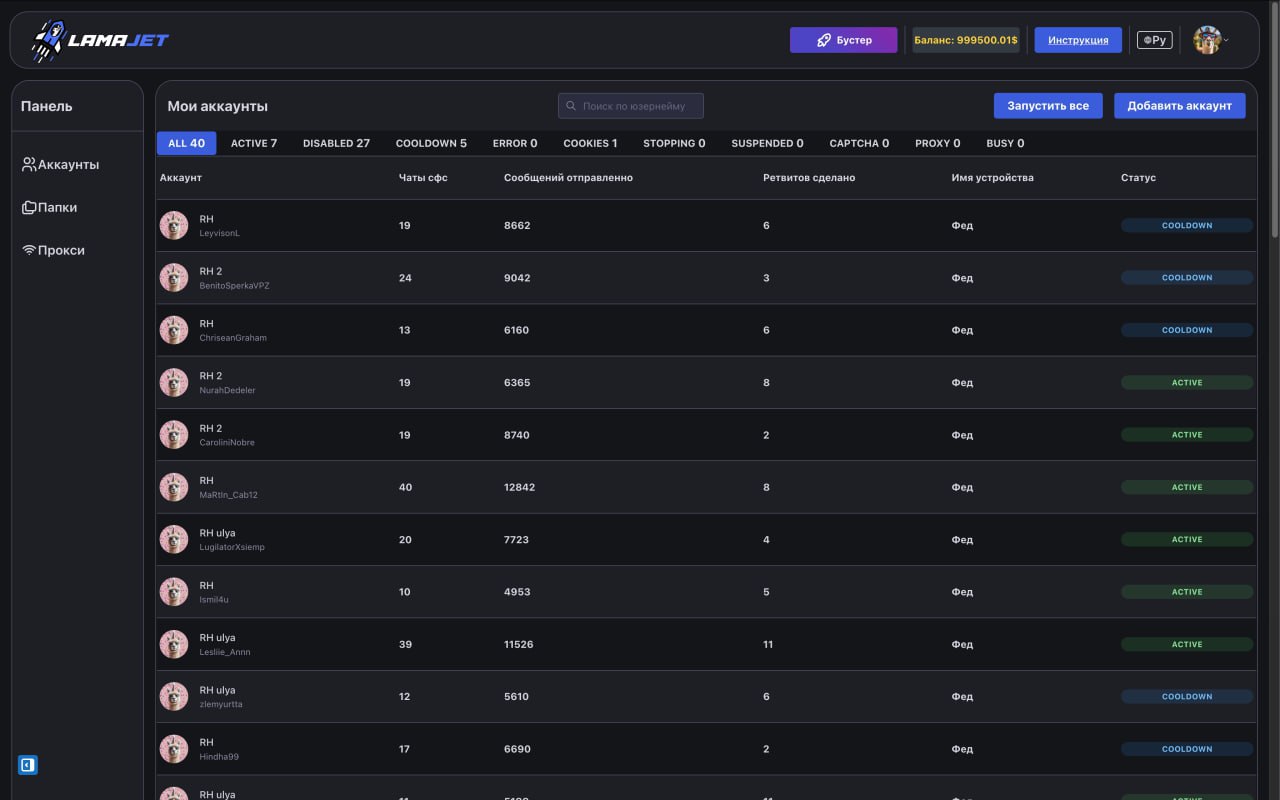
Task: Click the ACTIVE status of MaRtIn_Cab12
Action: pyautogui.click(x=1187, y=487)
